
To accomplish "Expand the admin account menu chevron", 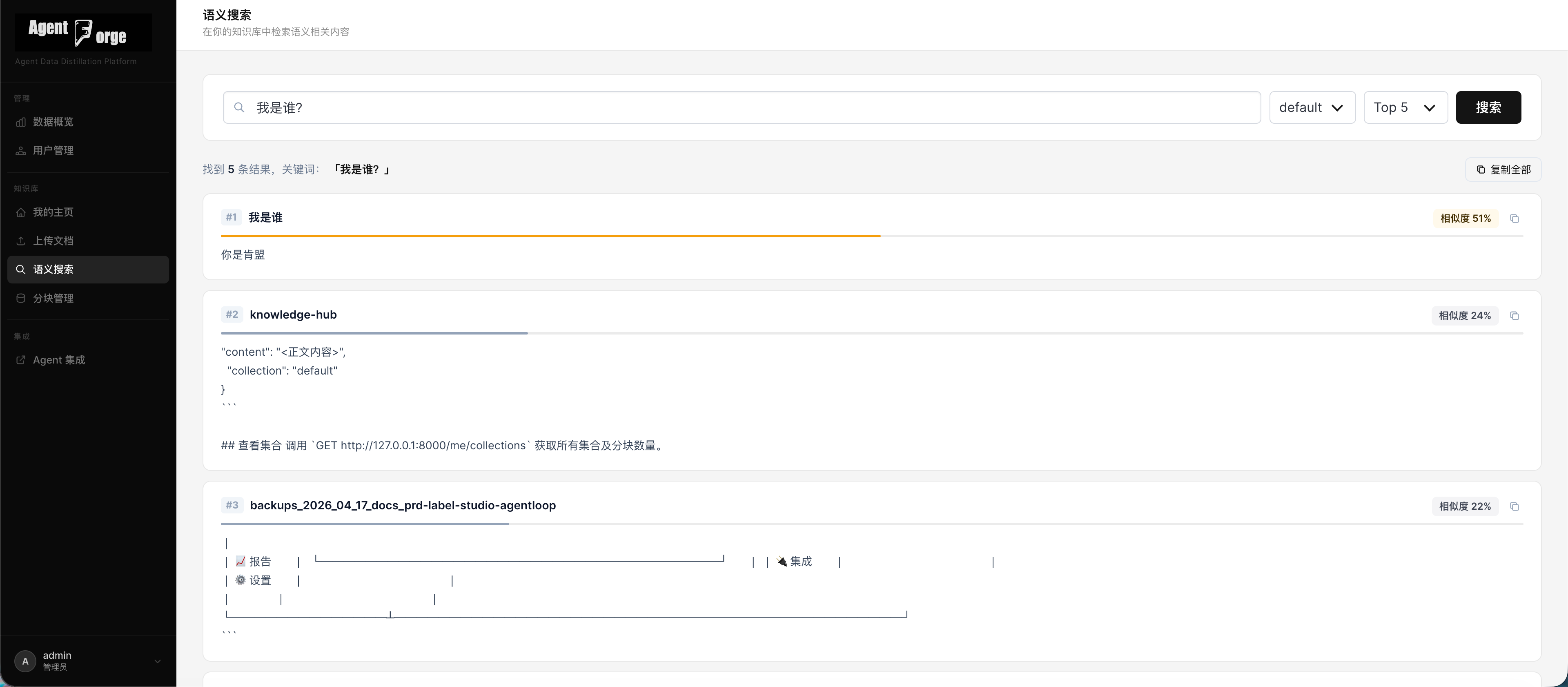I will (x=158, y=661).
